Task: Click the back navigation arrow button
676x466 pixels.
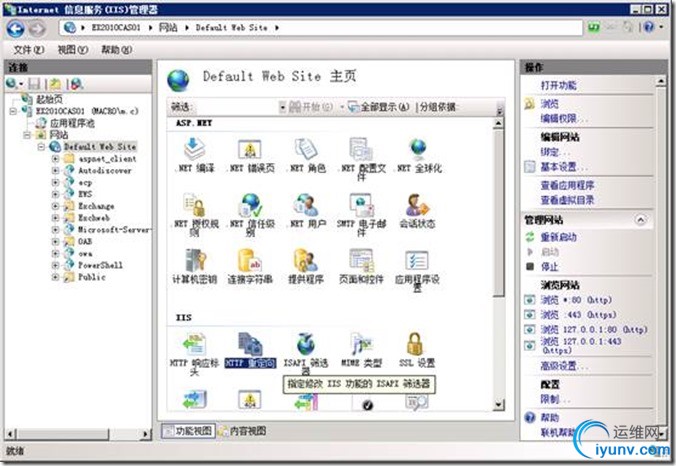Action: pos(16,29)
